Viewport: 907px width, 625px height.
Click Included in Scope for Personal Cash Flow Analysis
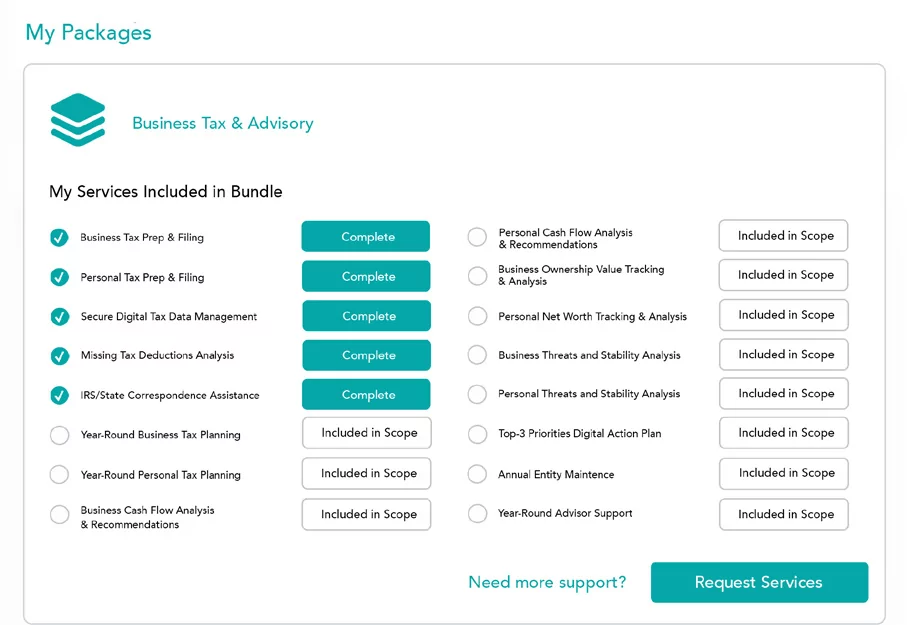point(783,236)
